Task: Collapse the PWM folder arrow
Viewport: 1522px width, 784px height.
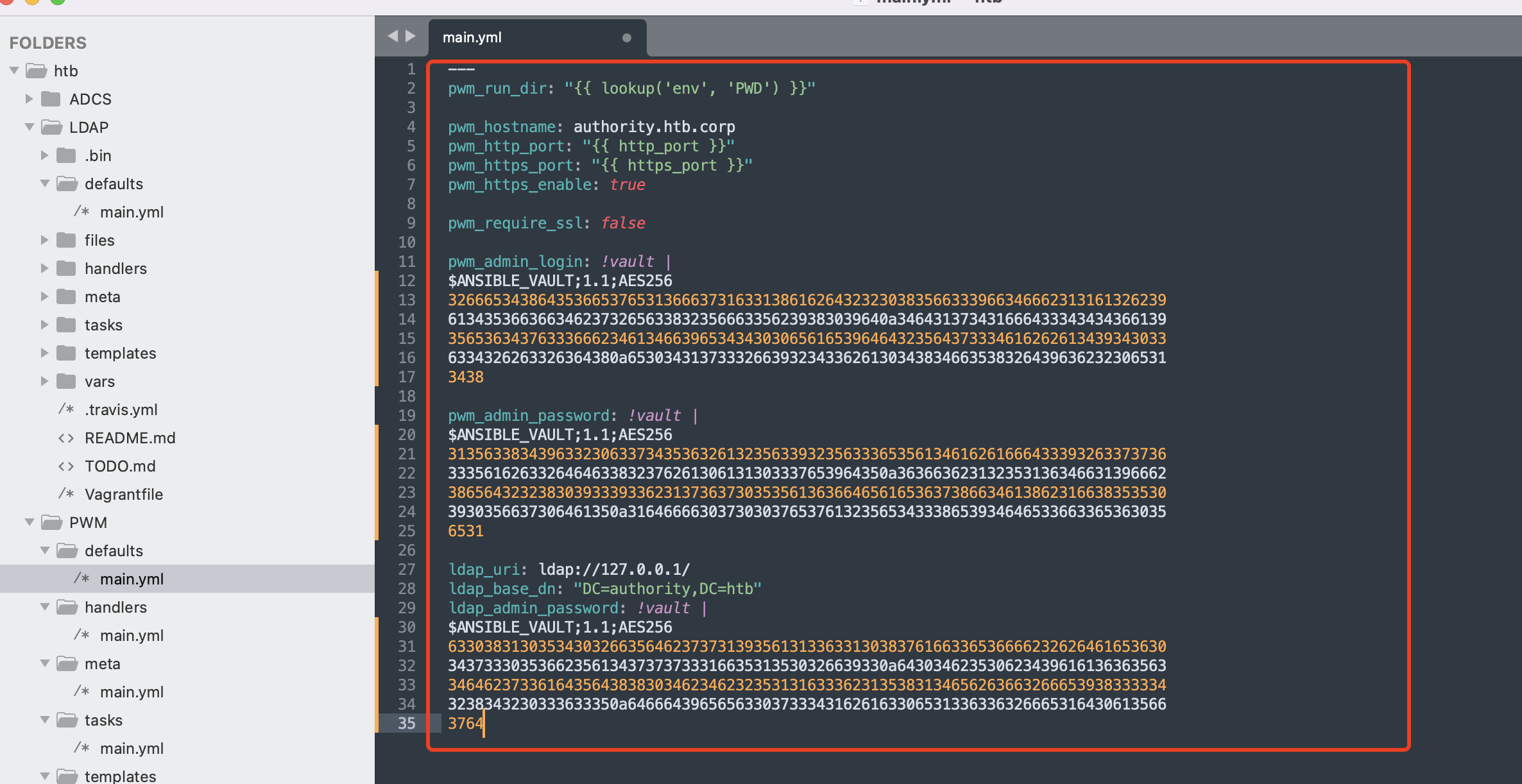Action: click(x=30, y=522)
